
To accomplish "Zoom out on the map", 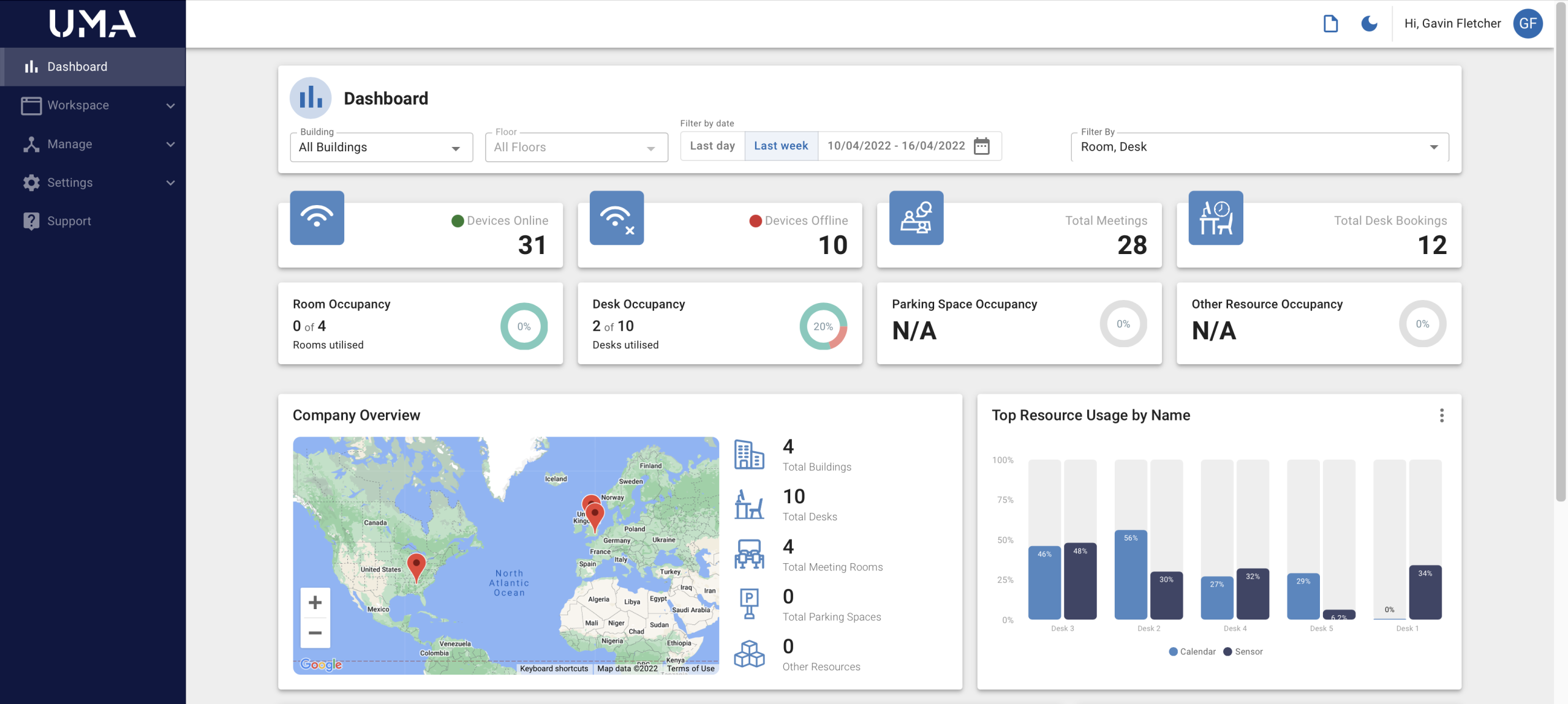I will click(315, 632).
